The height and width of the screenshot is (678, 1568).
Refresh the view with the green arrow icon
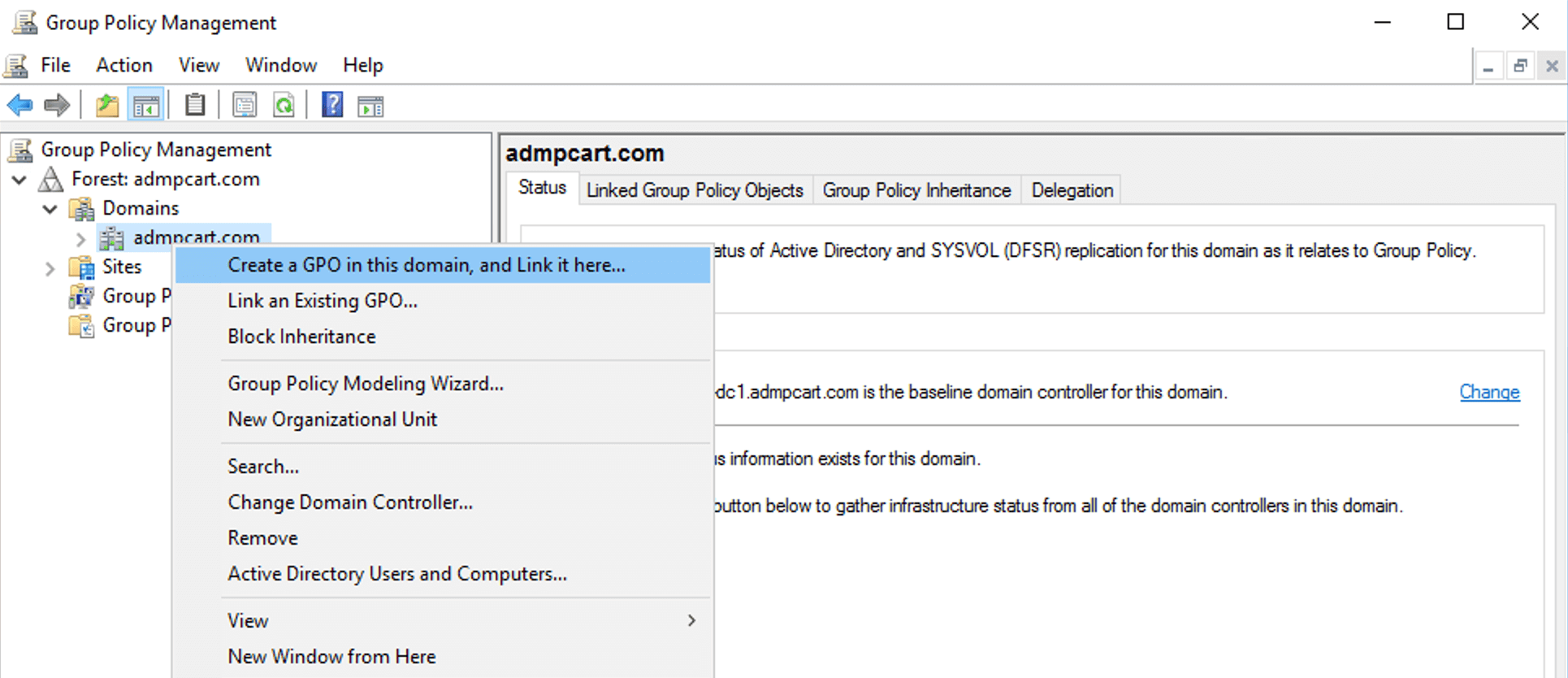tap(284, 106)
